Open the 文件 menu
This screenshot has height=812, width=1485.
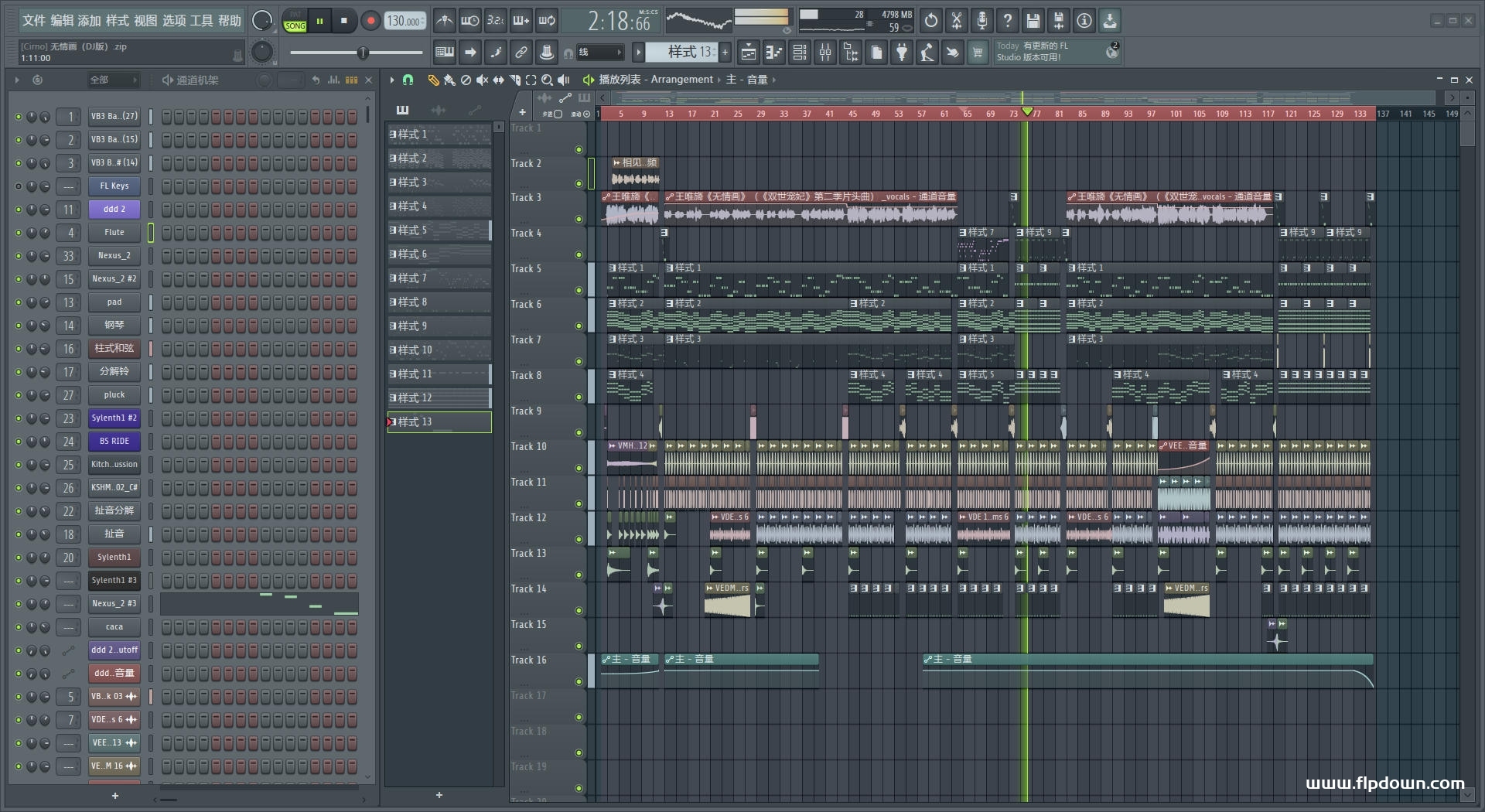pos(33,21)
